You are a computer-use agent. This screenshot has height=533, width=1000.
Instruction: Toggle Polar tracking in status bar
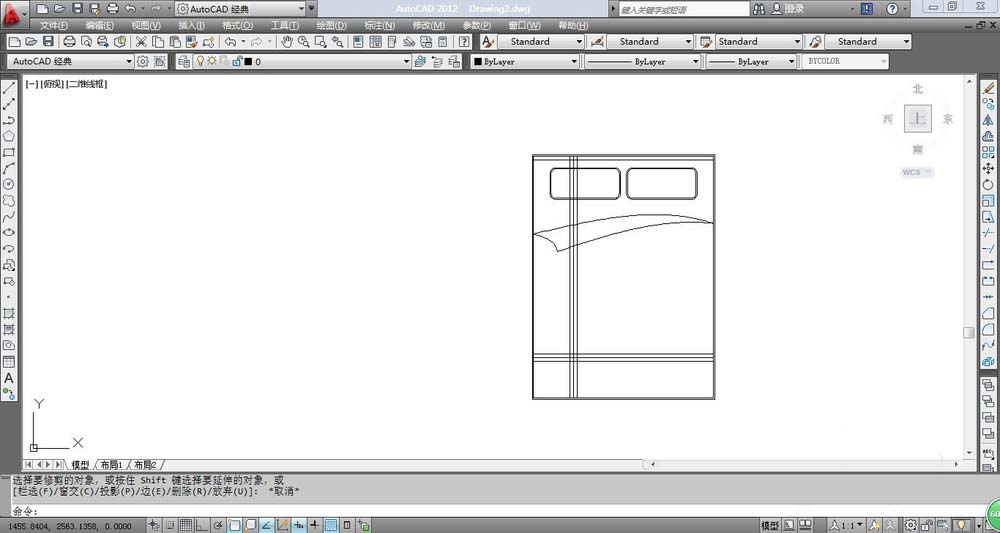pos(218,525)
